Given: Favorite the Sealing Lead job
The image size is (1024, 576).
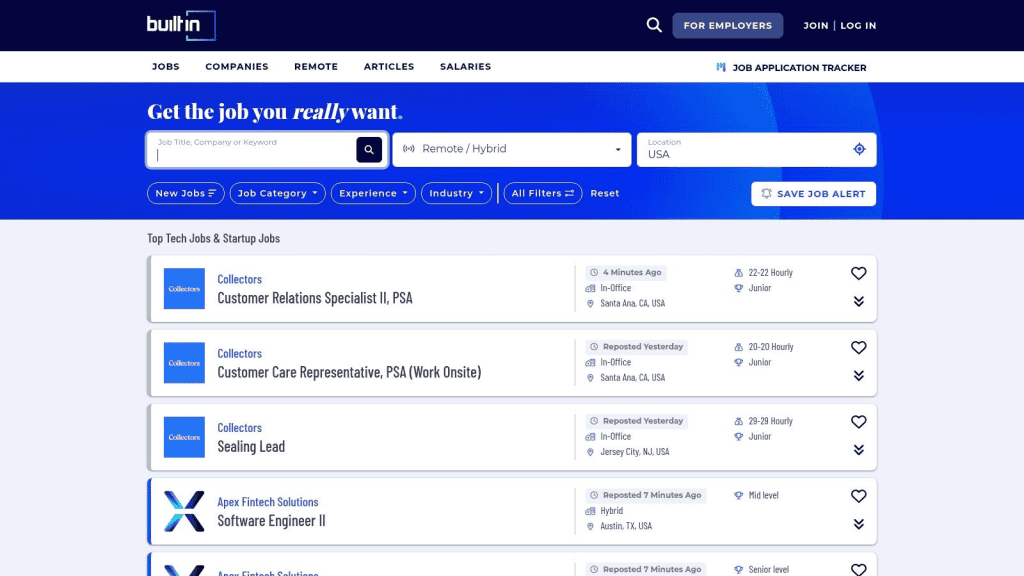Looking at the screenshot, I should [x=858, y=422].
